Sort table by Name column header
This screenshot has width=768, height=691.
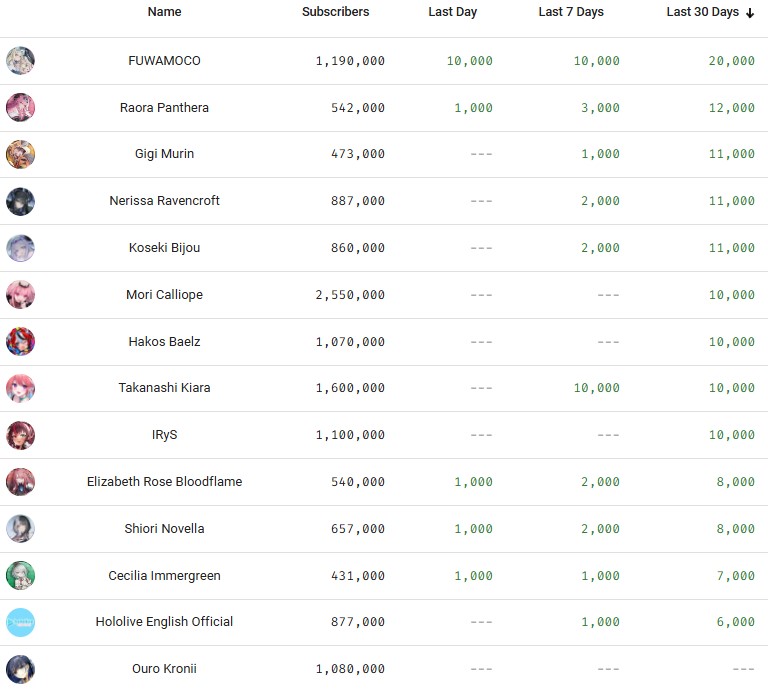[164, 12]
